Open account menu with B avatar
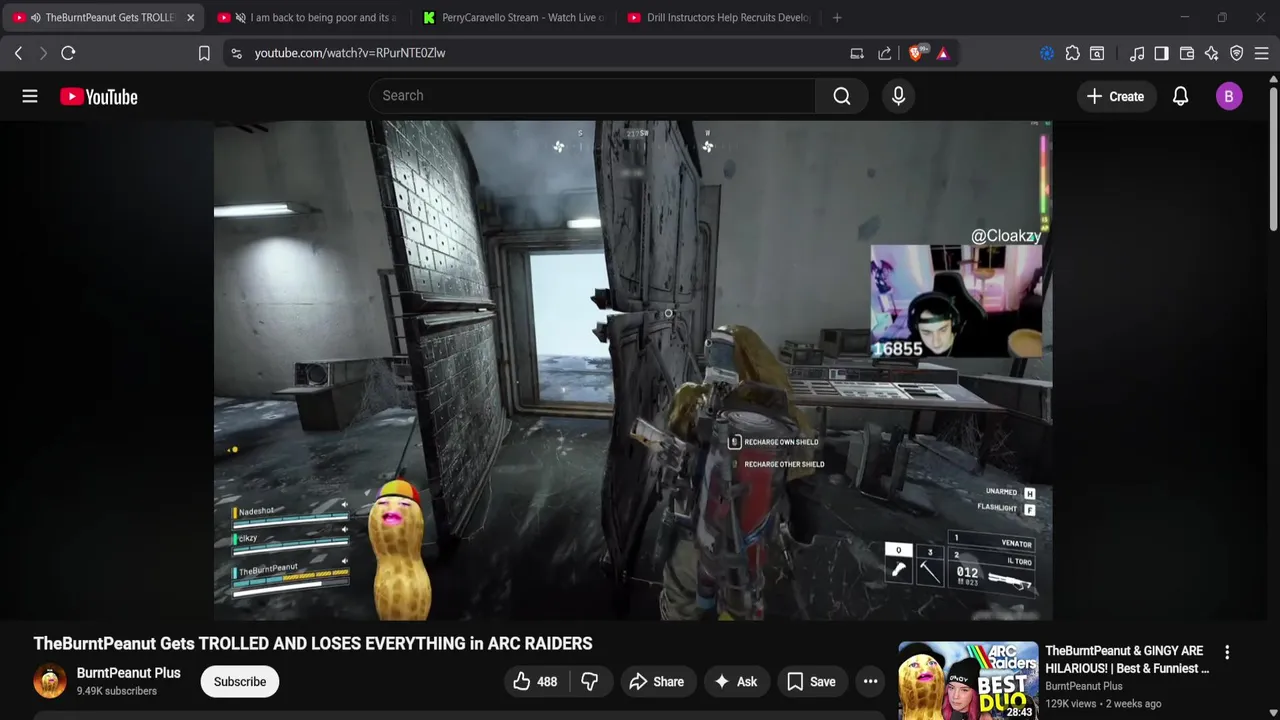 (1229, 96)
